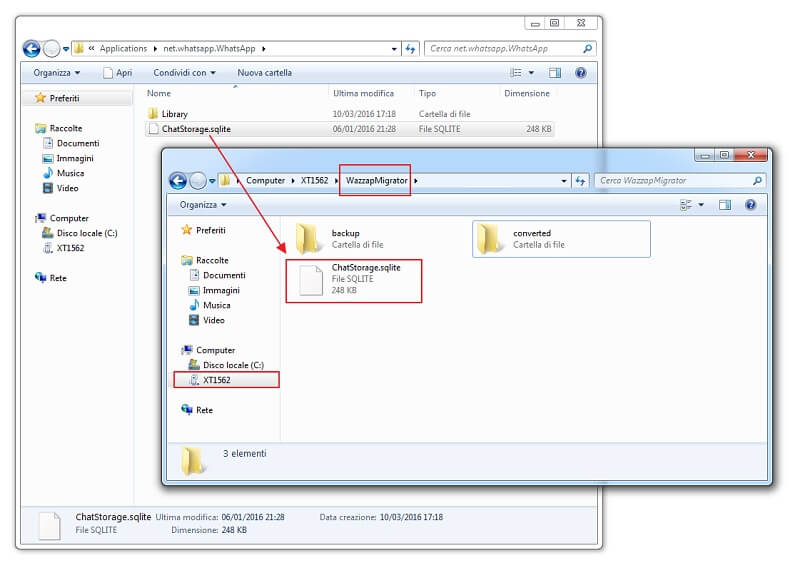Select Disco locale (C:) in back window sidebar
800x568 pixels.
[x=86, y=233]
